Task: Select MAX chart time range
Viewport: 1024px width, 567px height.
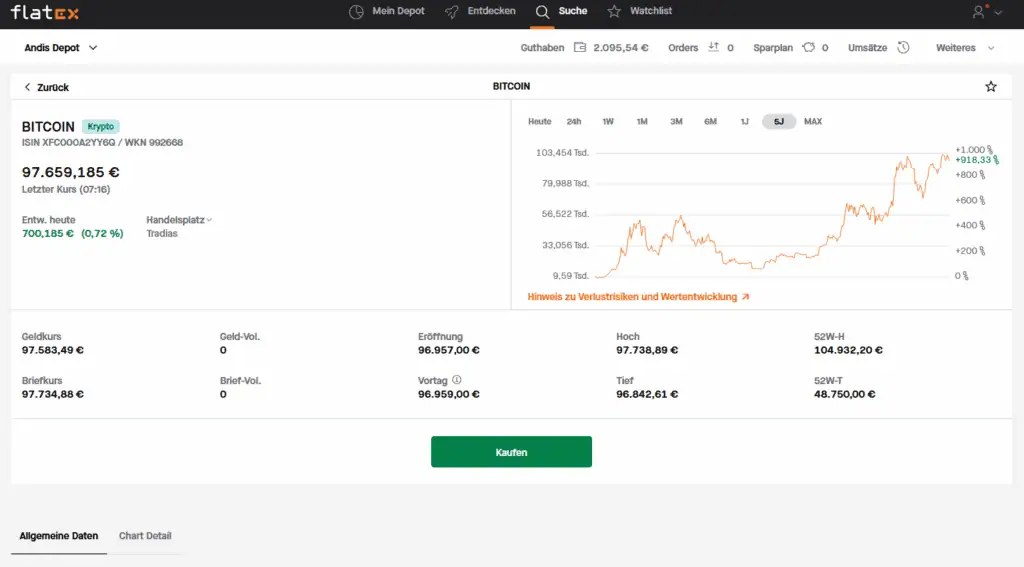Action: click(x=813, y=122)
